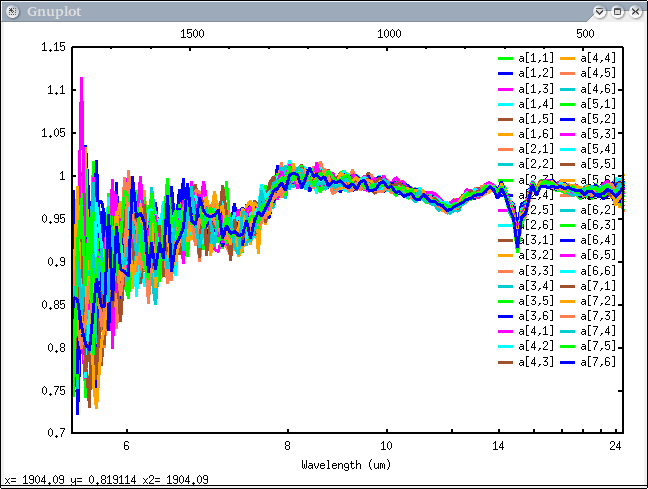Image resolution: width=648 pixels, height=489 pixels.
Task: Minimize the Gnuplot window
Action: click(599, 12)
